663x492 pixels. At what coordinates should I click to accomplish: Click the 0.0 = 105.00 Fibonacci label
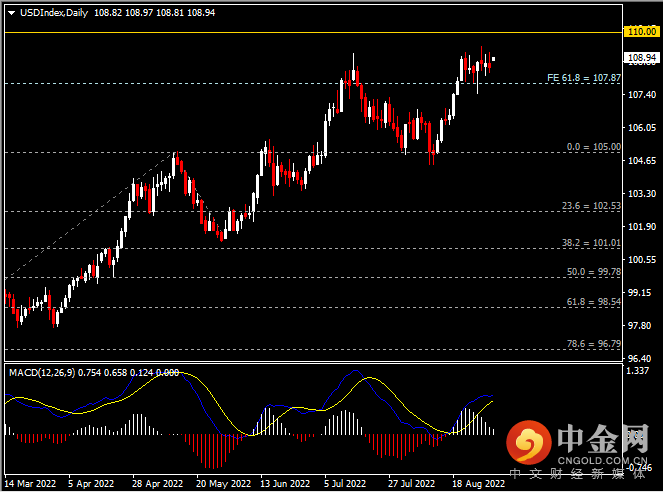tap(594, 147)
